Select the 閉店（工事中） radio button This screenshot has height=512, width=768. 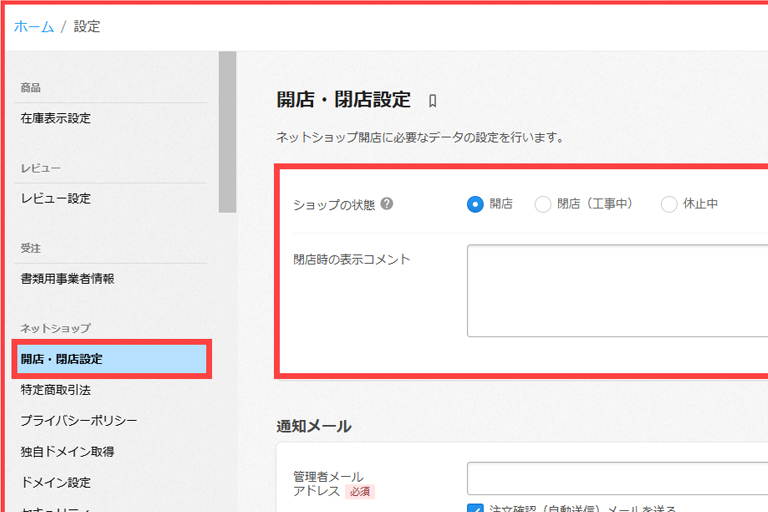point(543,204)
